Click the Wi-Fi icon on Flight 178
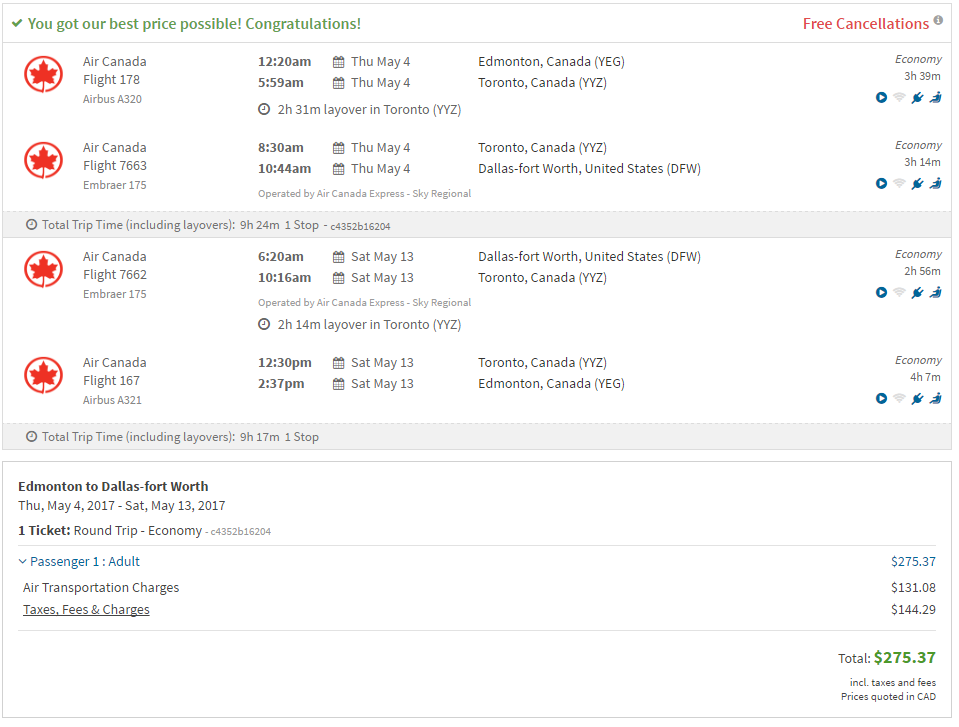Viewport: 959px width, 727px height. click(x=899, y=98)
